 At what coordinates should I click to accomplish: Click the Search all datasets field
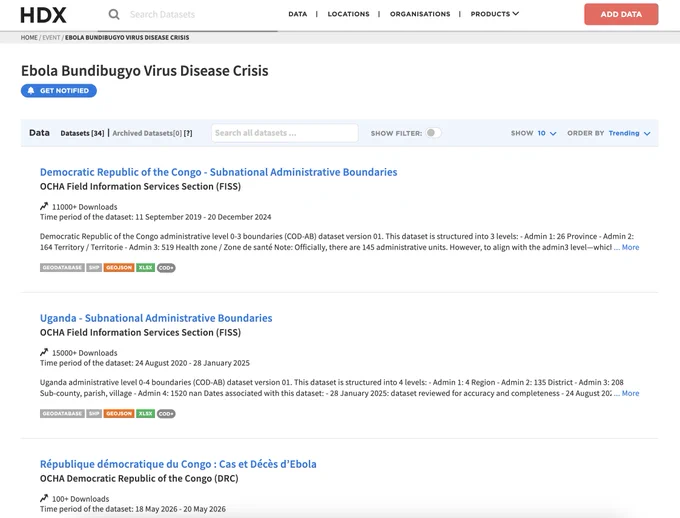284,133
